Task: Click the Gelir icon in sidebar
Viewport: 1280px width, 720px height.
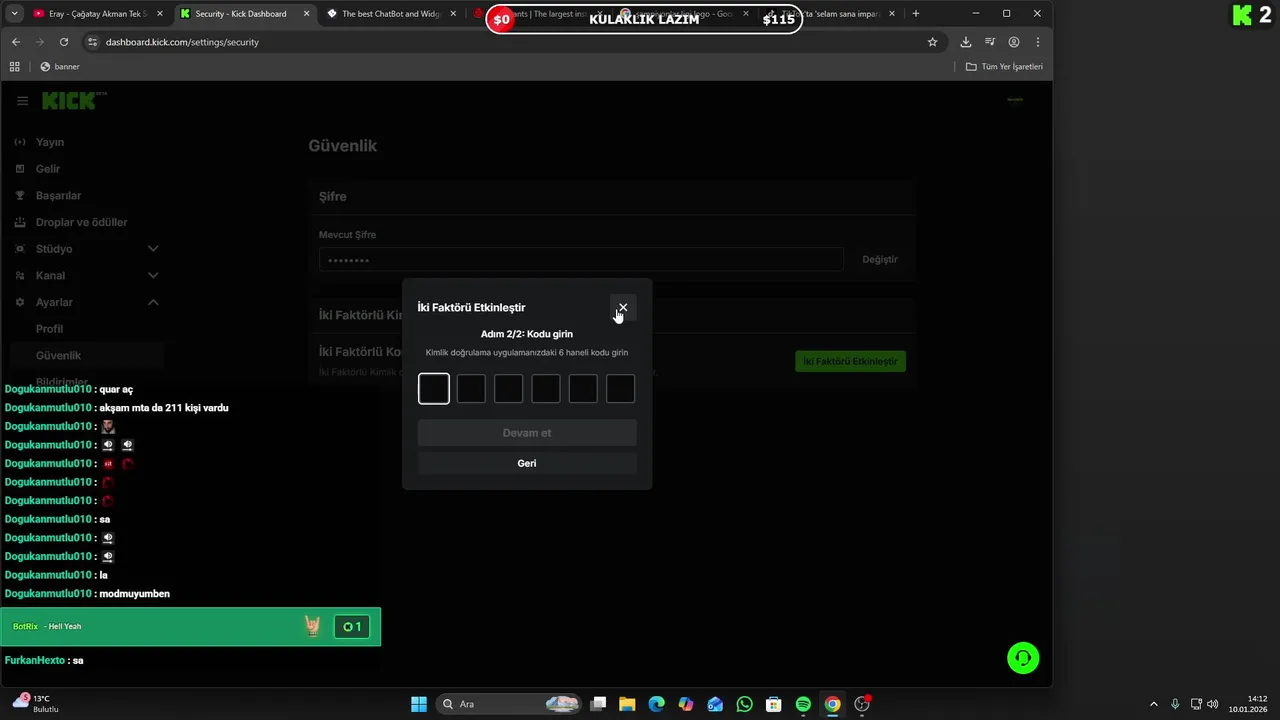Action: pyautogui.click(x=20, y=169)
